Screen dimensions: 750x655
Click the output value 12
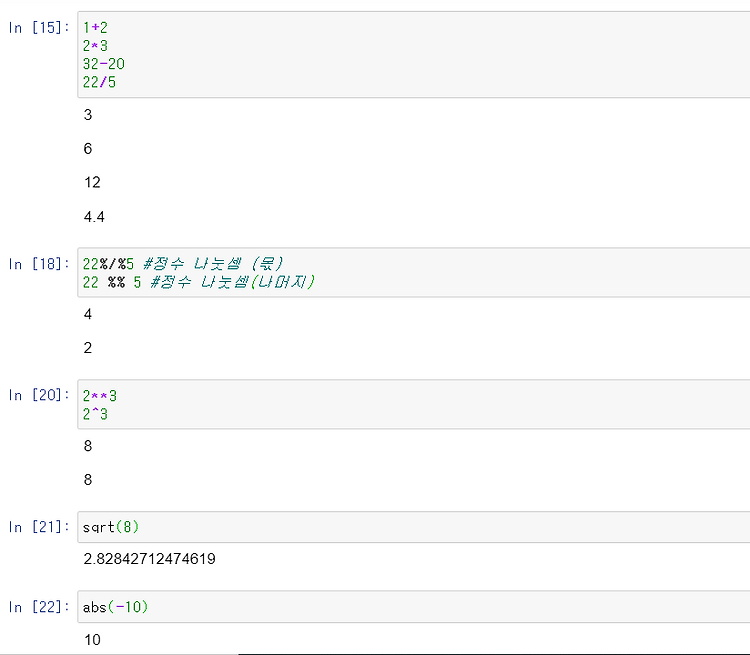coord(92,182)
